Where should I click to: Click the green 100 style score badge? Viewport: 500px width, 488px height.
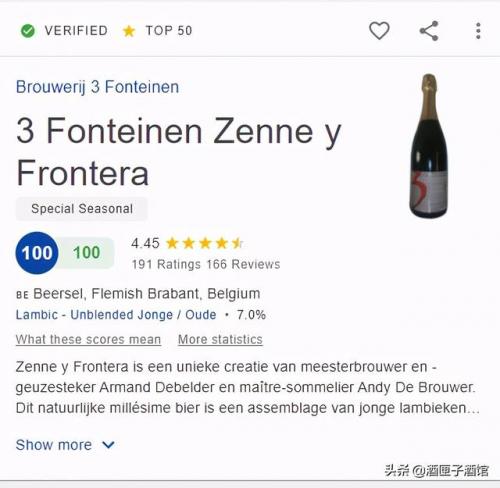pyautogui.click(x=87, y=253)
